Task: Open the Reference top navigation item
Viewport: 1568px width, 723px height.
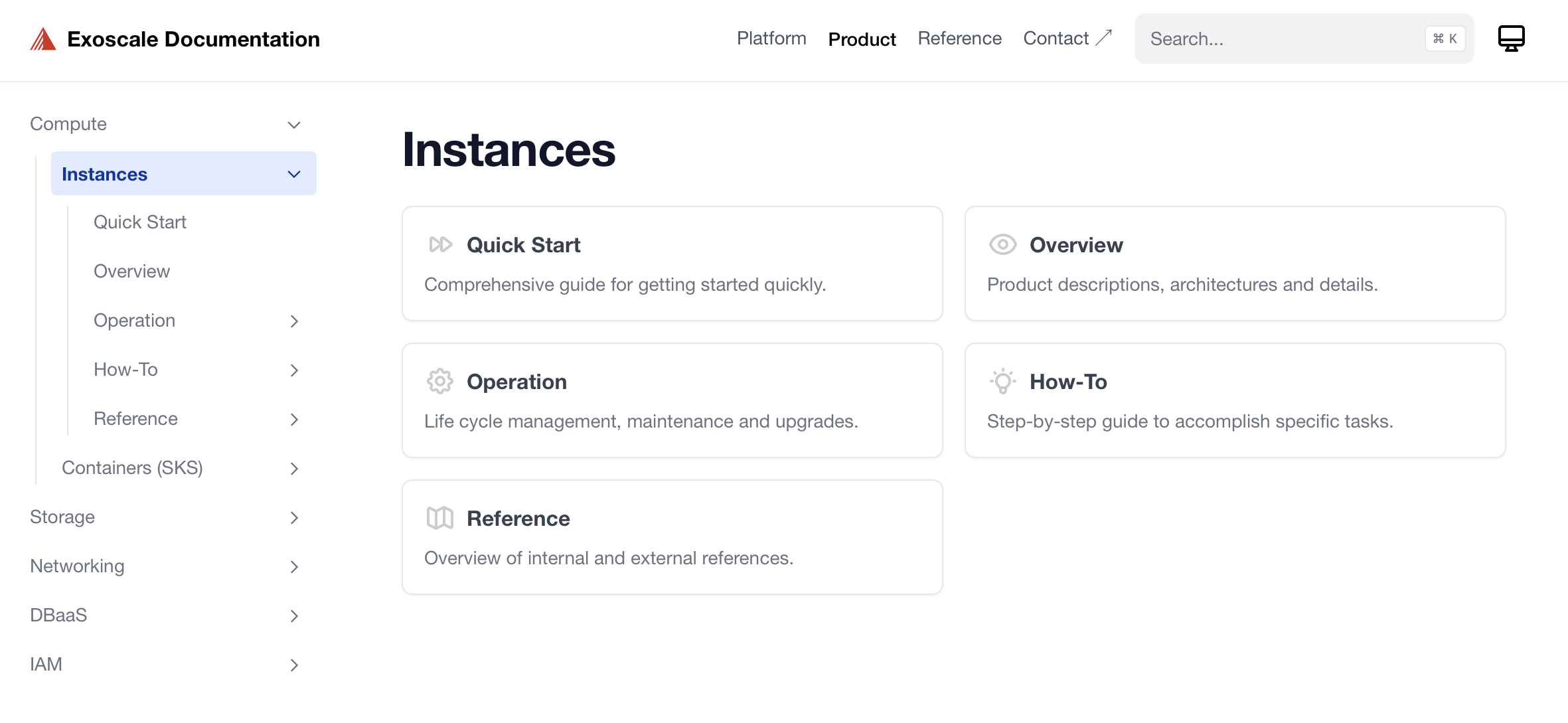Action: [959, 39]
